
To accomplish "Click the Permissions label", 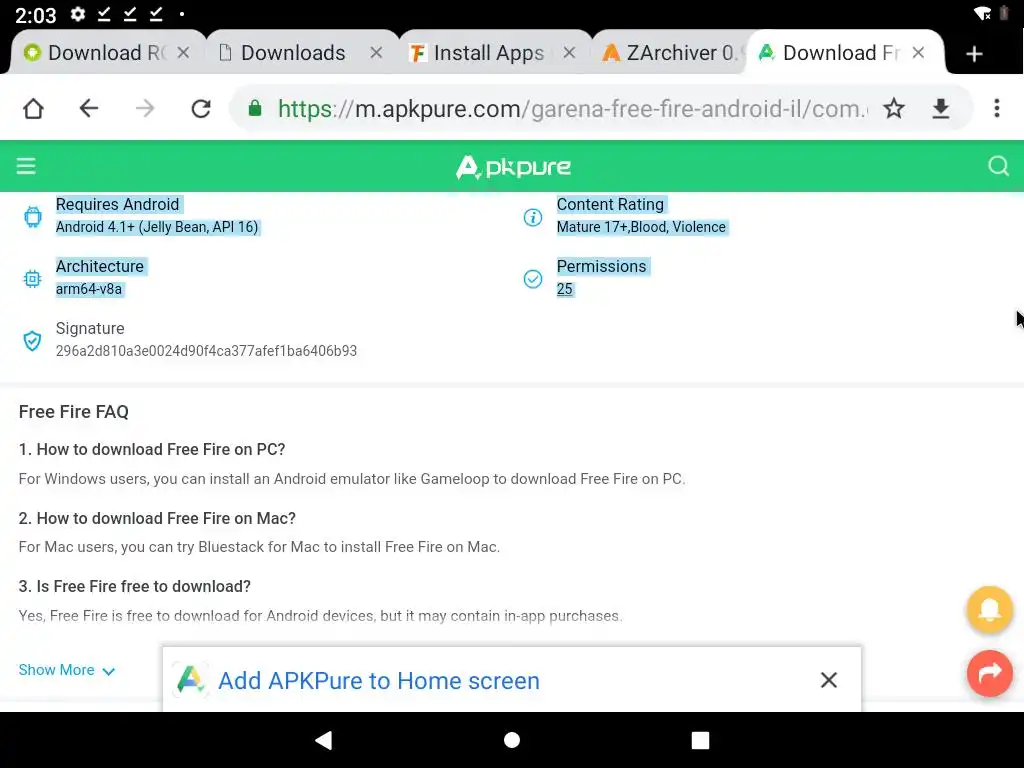I will (601, 266).
